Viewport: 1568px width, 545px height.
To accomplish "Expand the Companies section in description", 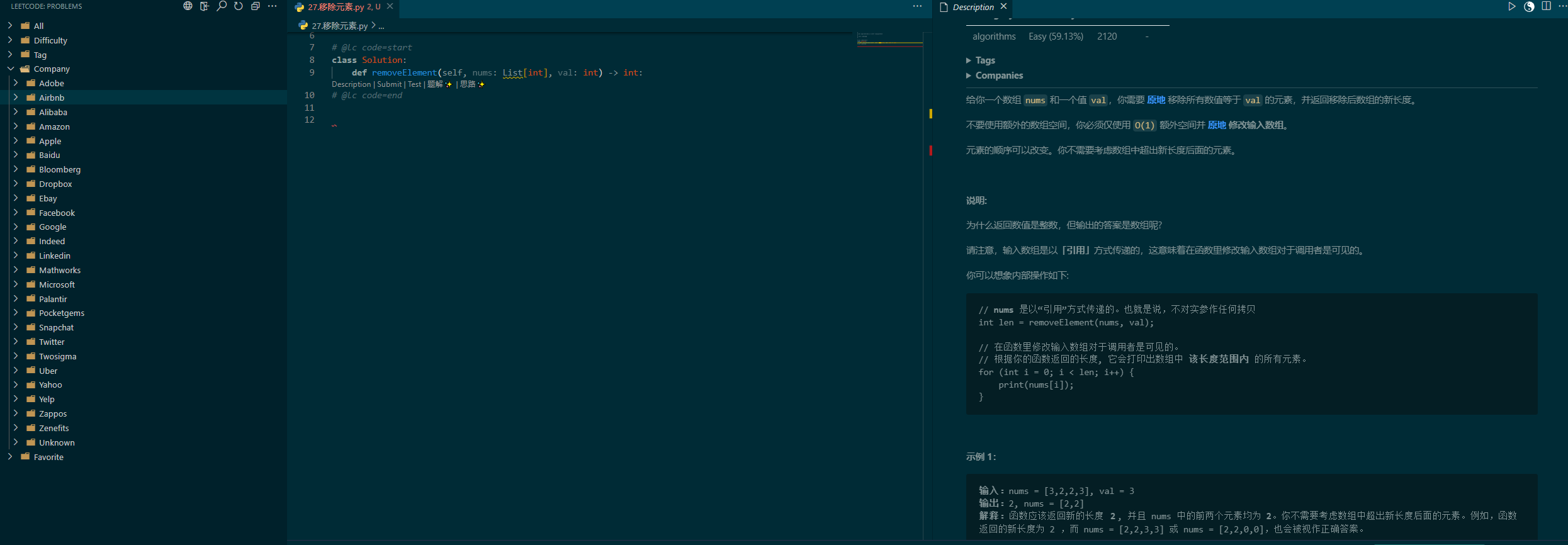I will click(x=995, y=76).
